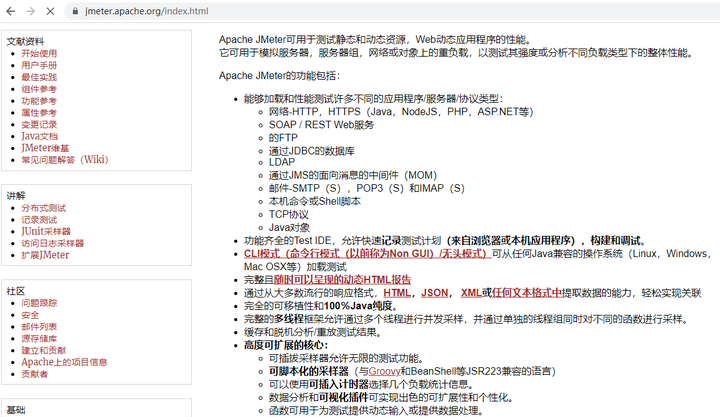Click the 社区 section heading
This screenshot has height=417, width=720.
(16, 291)
